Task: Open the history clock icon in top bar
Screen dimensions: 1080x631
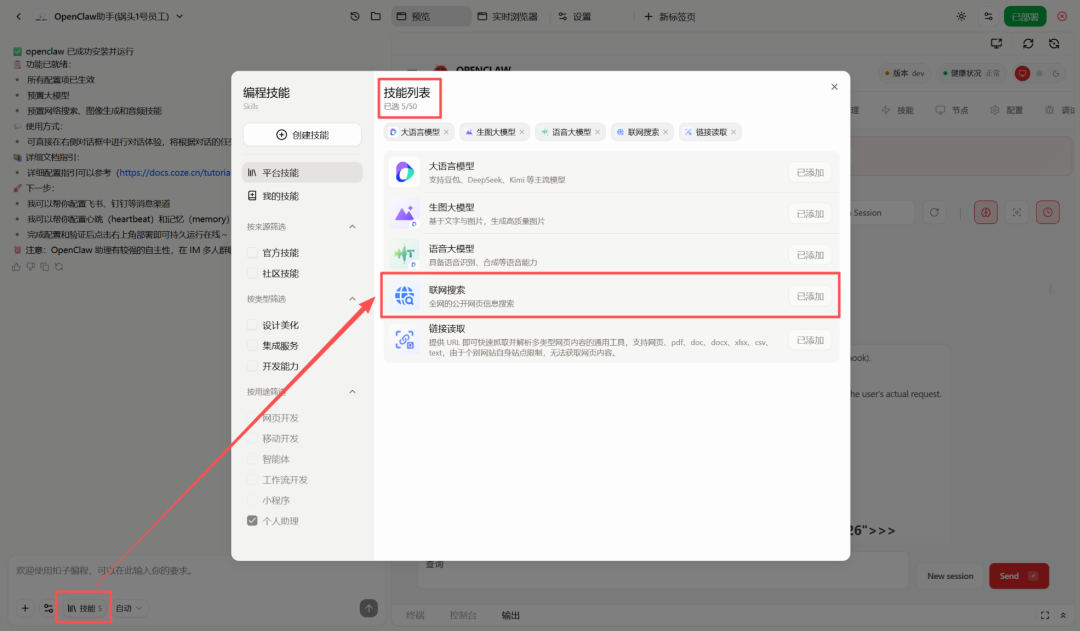Action: (x=355, y=16)
